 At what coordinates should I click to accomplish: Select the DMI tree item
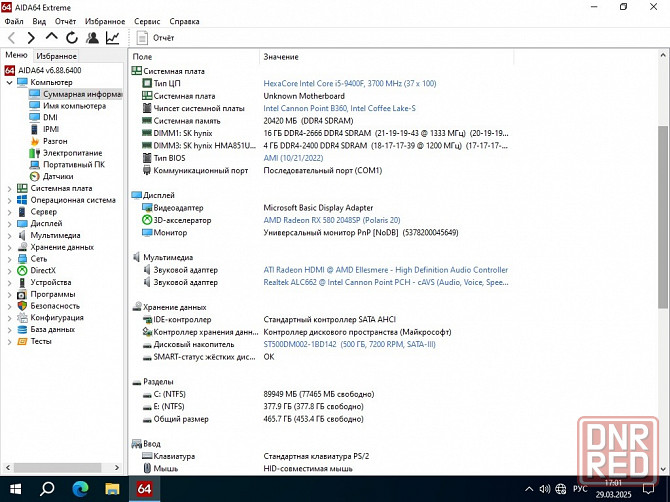coord(50,117)
